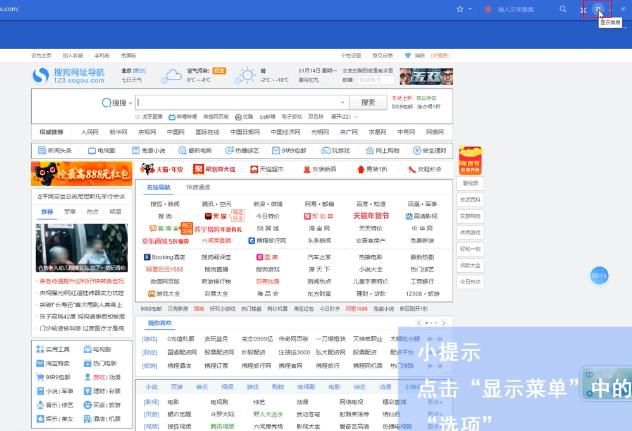Open 网易·邮箱 link

click(x=319, y=204)
